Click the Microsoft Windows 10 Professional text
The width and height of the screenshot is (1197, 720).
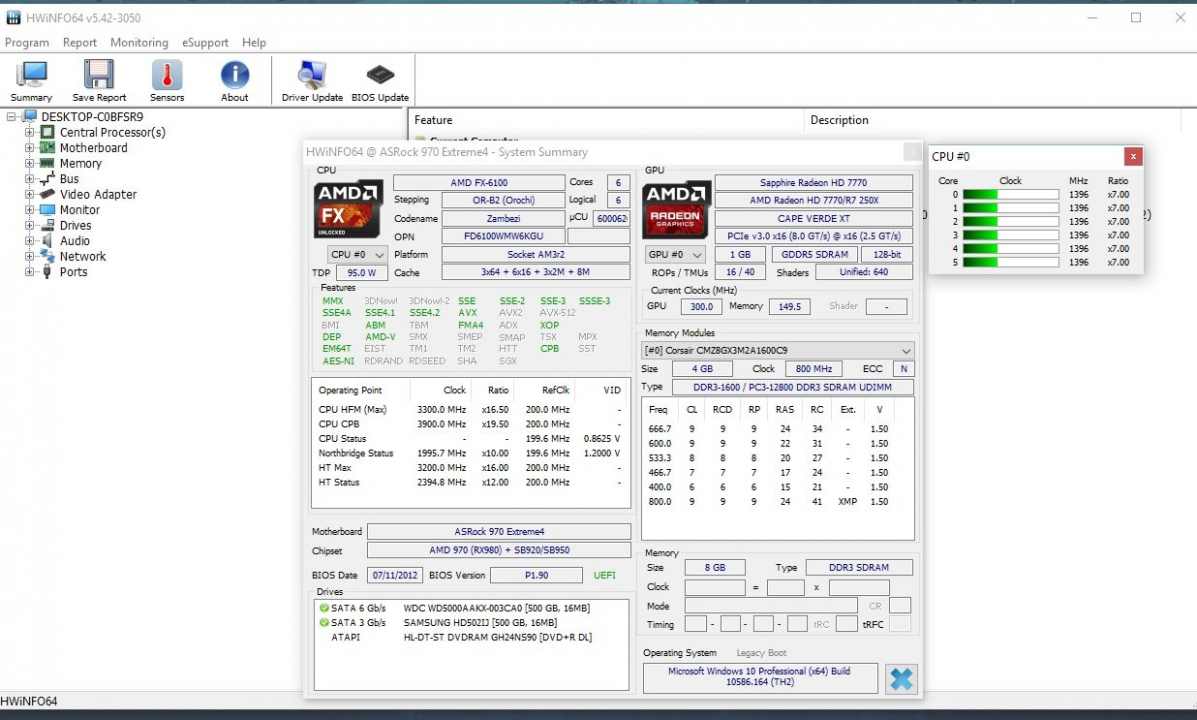tap(760, 676)
